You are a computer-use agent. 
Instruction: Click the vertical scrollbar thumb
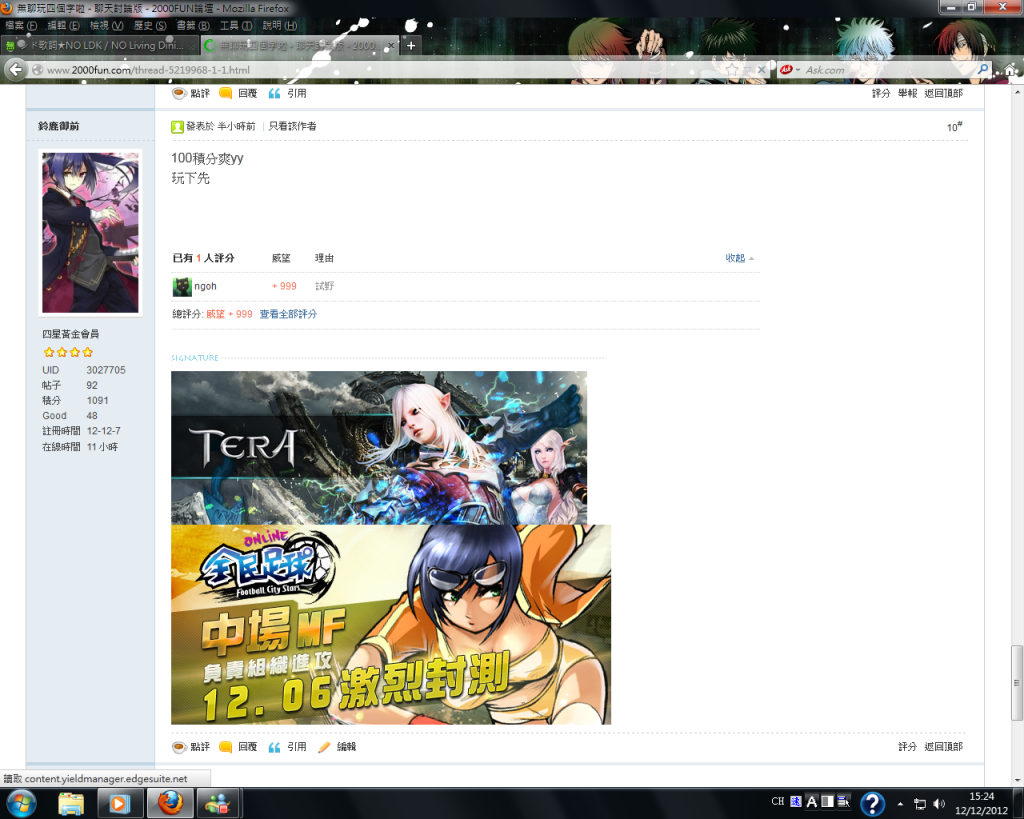click(1017, 682)
